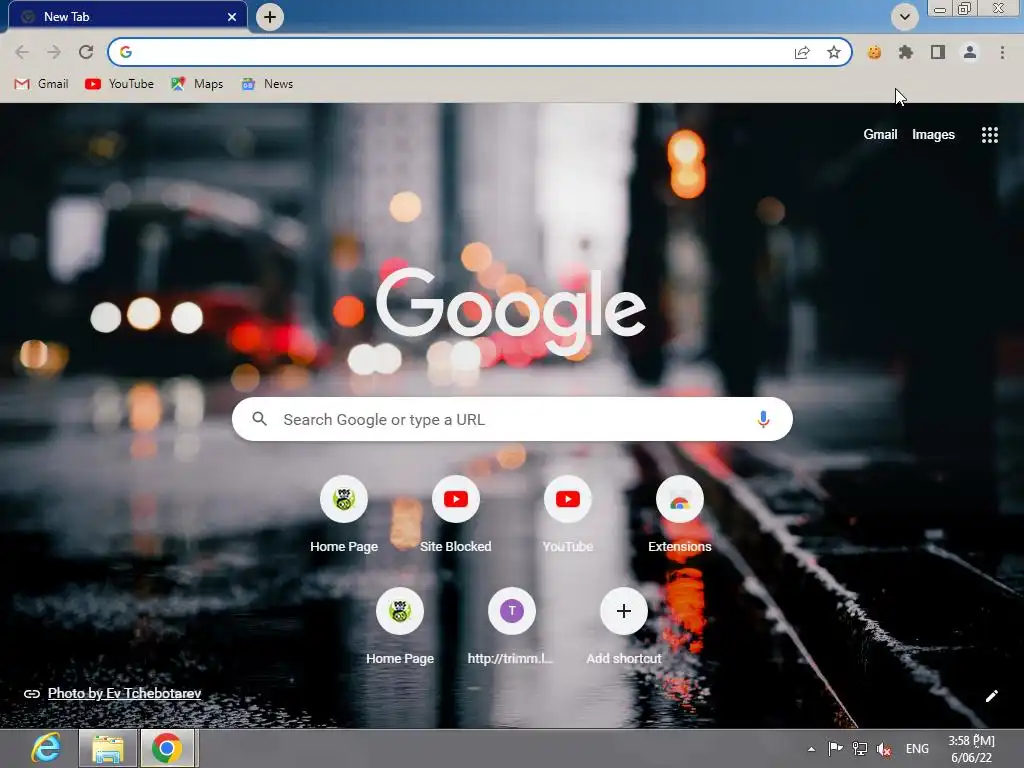Open File Explorer from the taskbar

pos(108,748)
